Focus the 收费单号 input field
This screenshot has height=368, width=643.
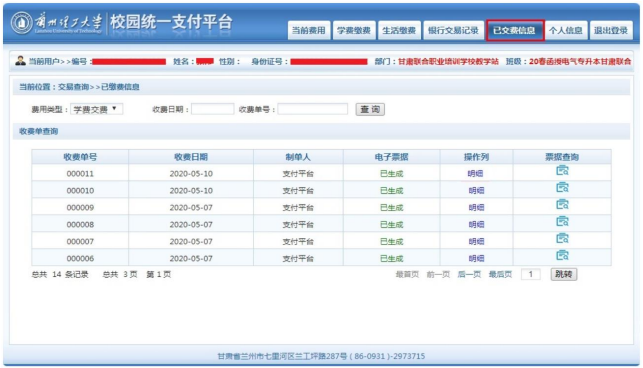pyautogui.click(x=312, y=109)
